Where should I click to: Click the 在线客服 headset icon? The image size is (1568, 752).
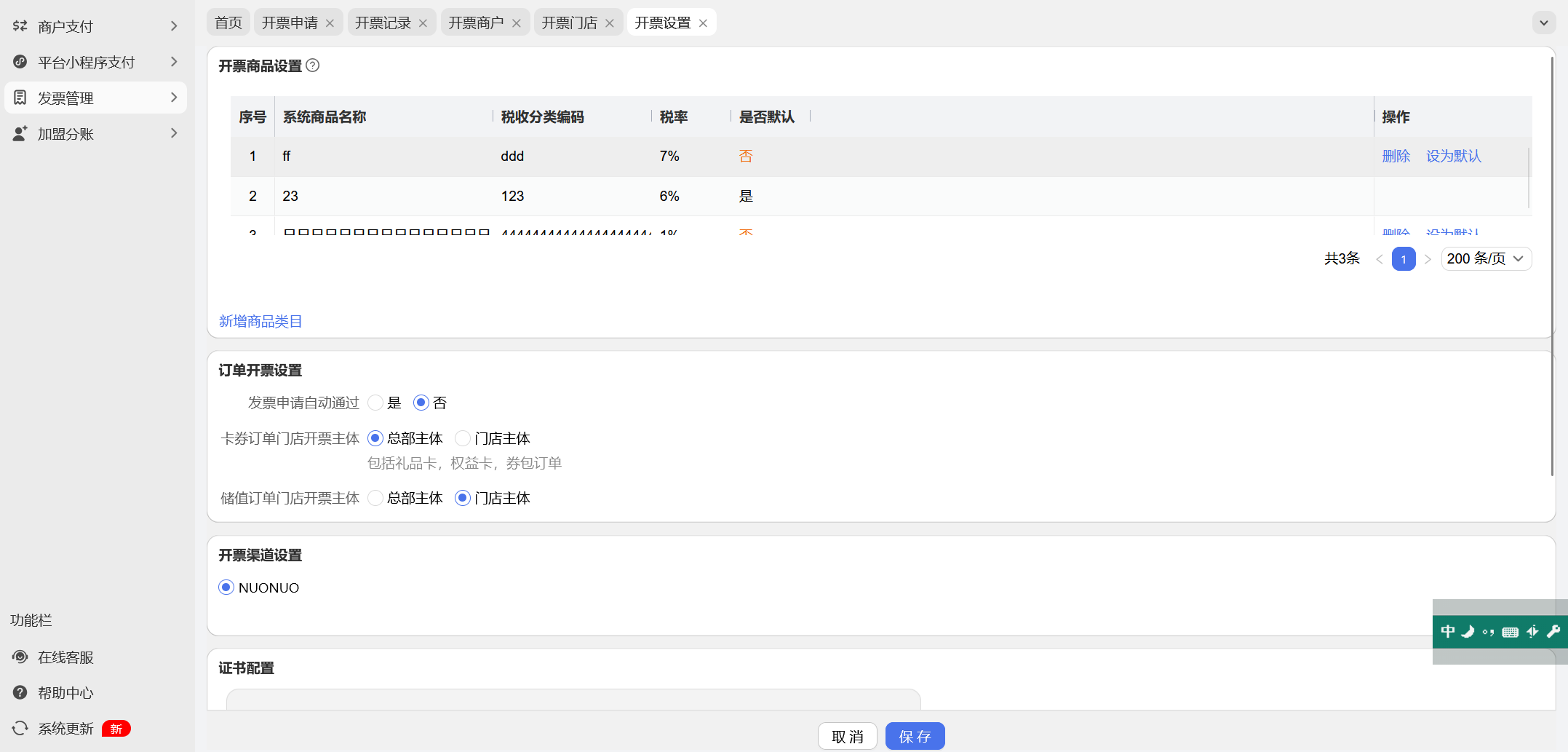(20, 657)
